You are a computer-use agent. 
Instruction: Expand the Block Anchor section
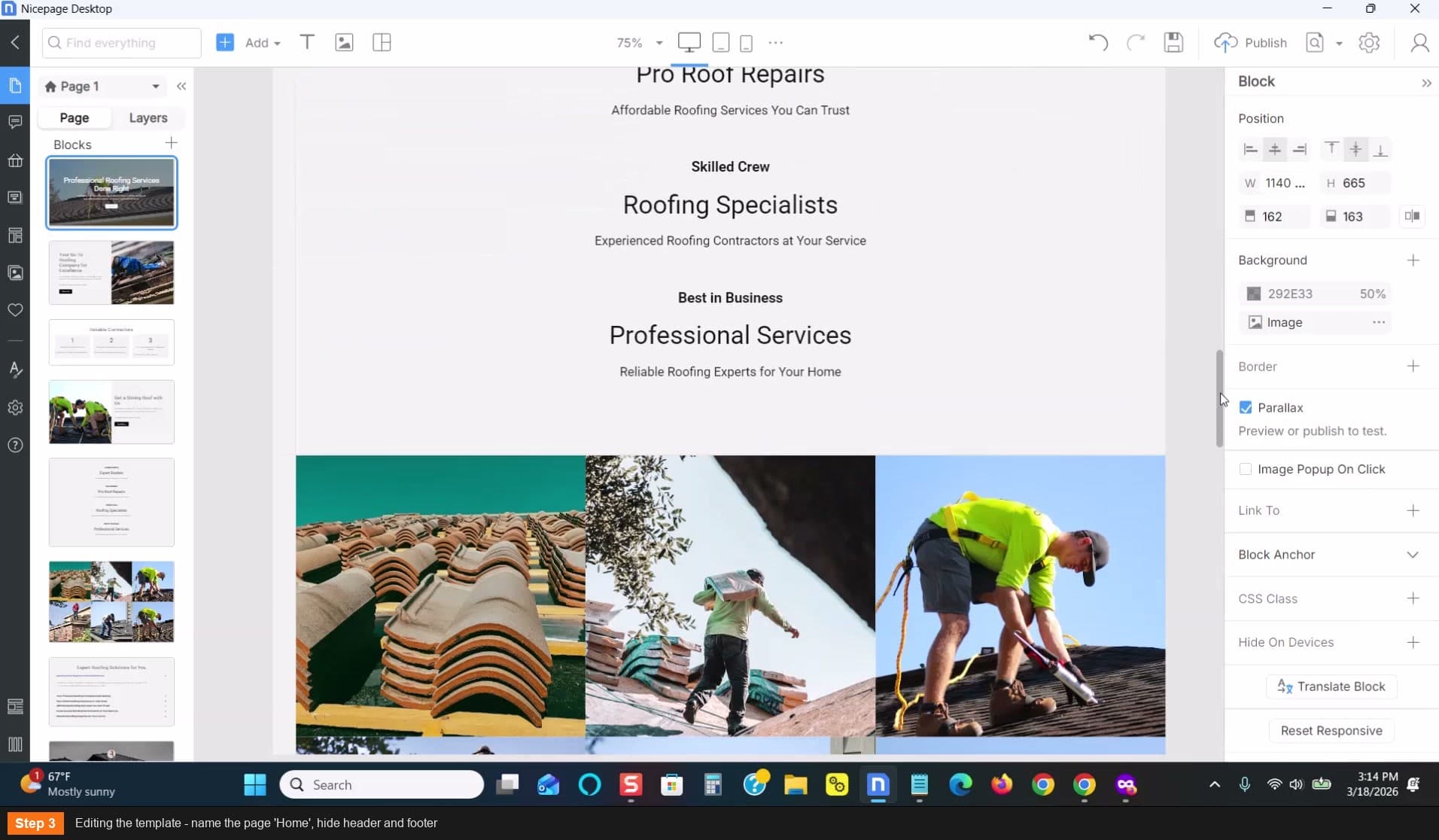tap(1413, 555)
